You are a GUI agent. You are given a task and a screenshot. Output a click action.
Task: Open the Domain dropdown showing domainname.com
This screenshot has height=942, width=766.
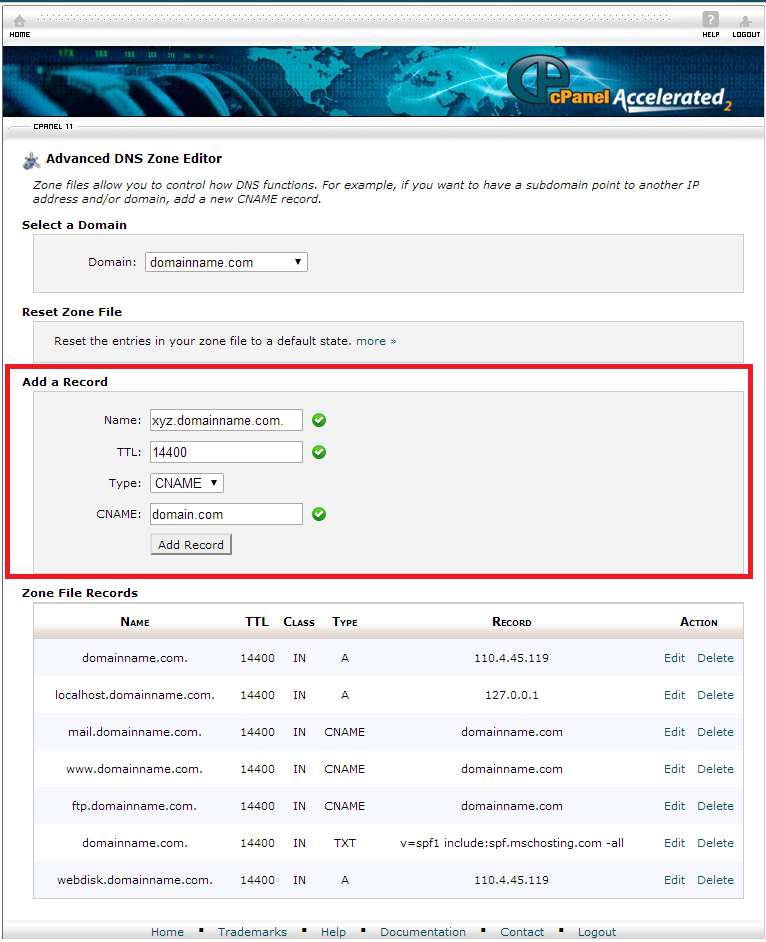(x=226, y=263)
